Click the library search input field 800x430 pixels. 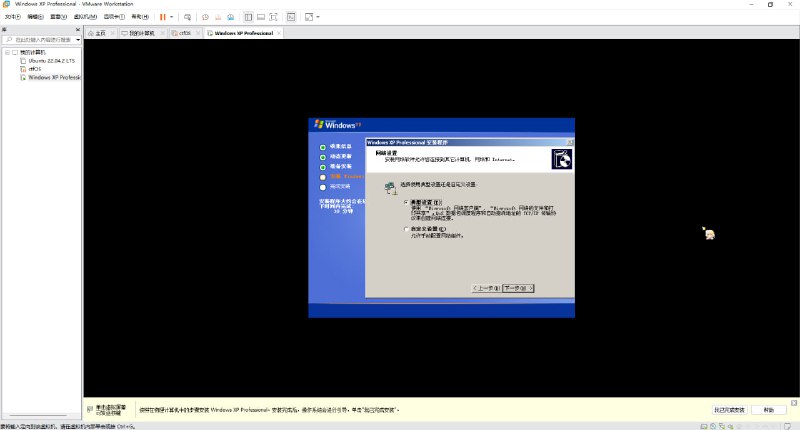(x=40, y=40)
